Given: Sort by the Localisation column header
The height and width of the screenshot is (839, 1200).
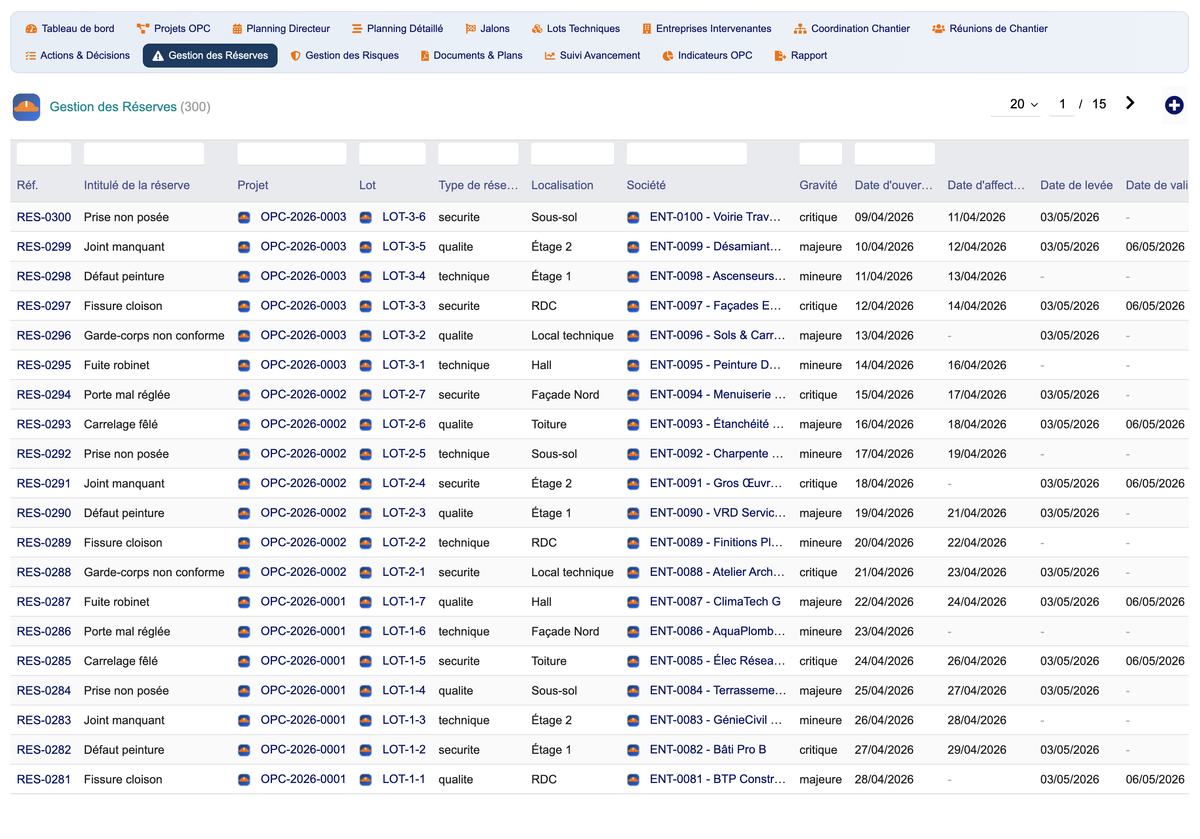Looking at the screenshot, I should tap(562, 185).
